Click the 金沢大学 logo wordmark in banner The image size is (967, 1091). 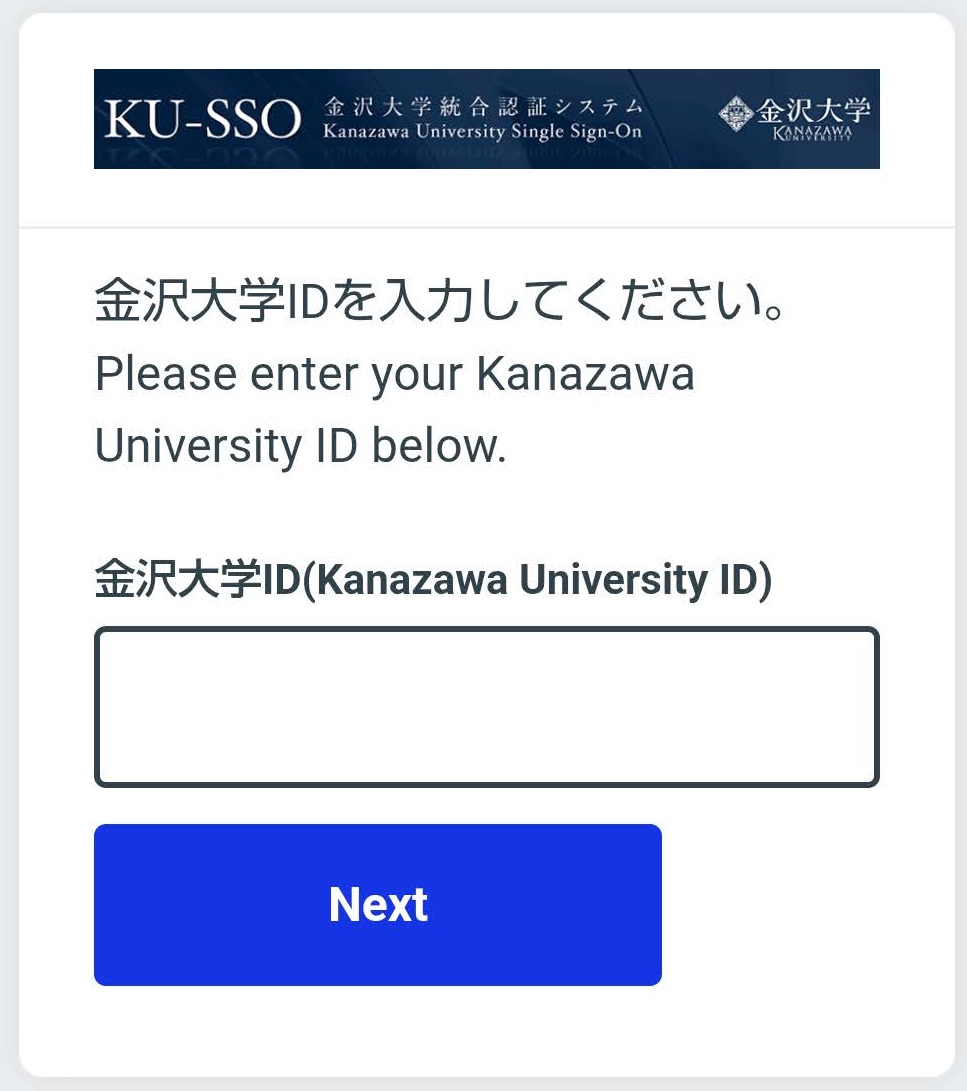(x=811, y=109)
